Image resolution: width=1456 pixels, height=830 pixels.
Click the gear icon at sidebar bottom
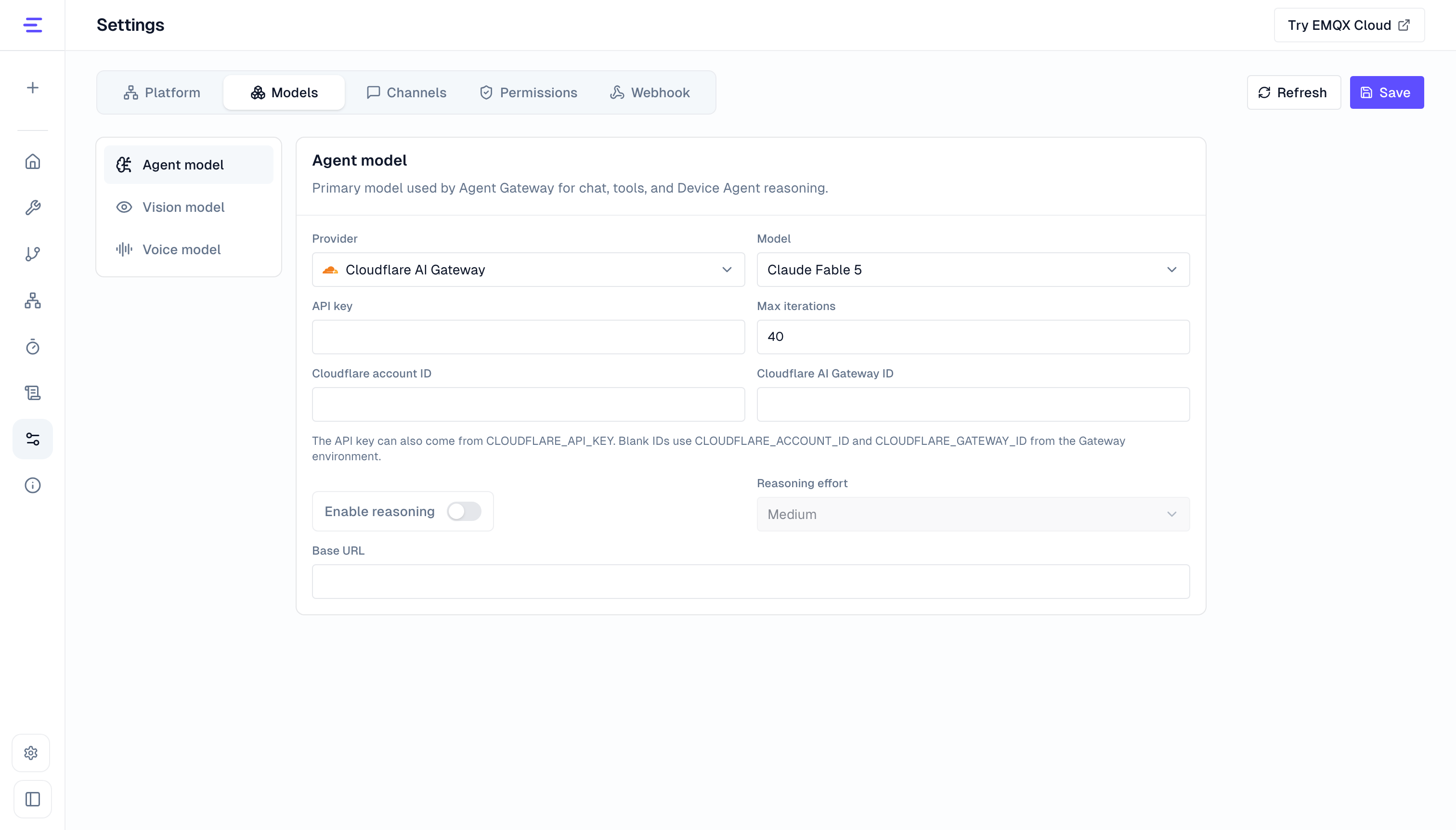pos(31,753)
